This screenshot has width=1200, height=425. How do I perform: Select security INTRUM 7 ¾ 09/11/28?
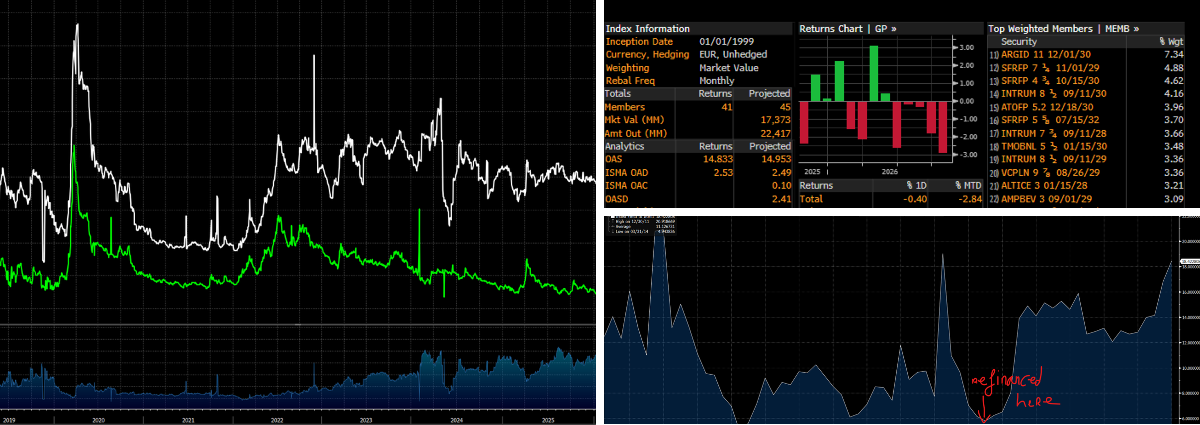coord(1054,133)
